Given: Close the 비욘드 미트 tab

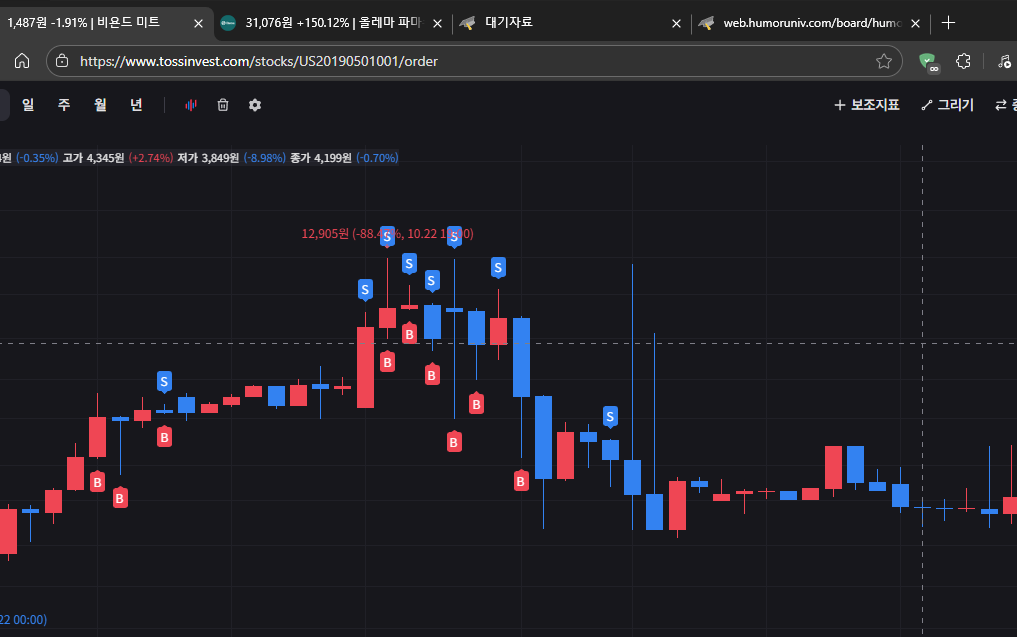Looking at the screenshot, I should pyautogui.click(x=198, y=23).
